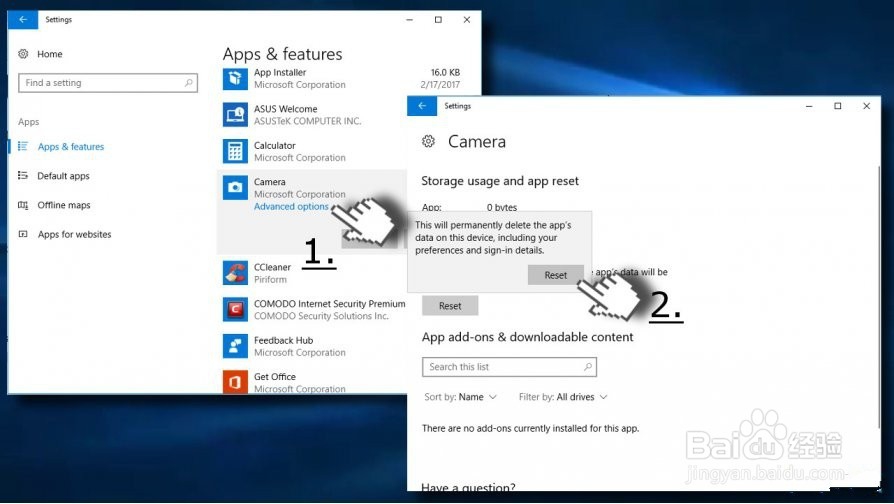Click the Reset button below the popup
Image resolution: width=894 pixels, height=504 pixels.
click(450, 306)
